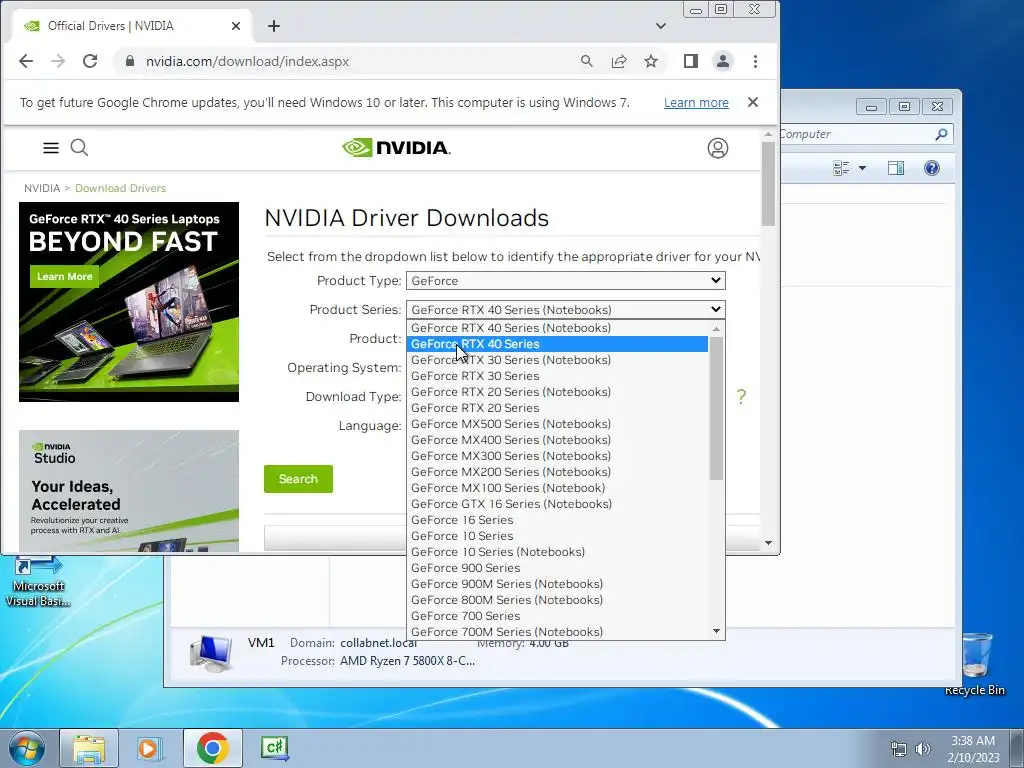Open the Product Type dropdown

[566, 281]
